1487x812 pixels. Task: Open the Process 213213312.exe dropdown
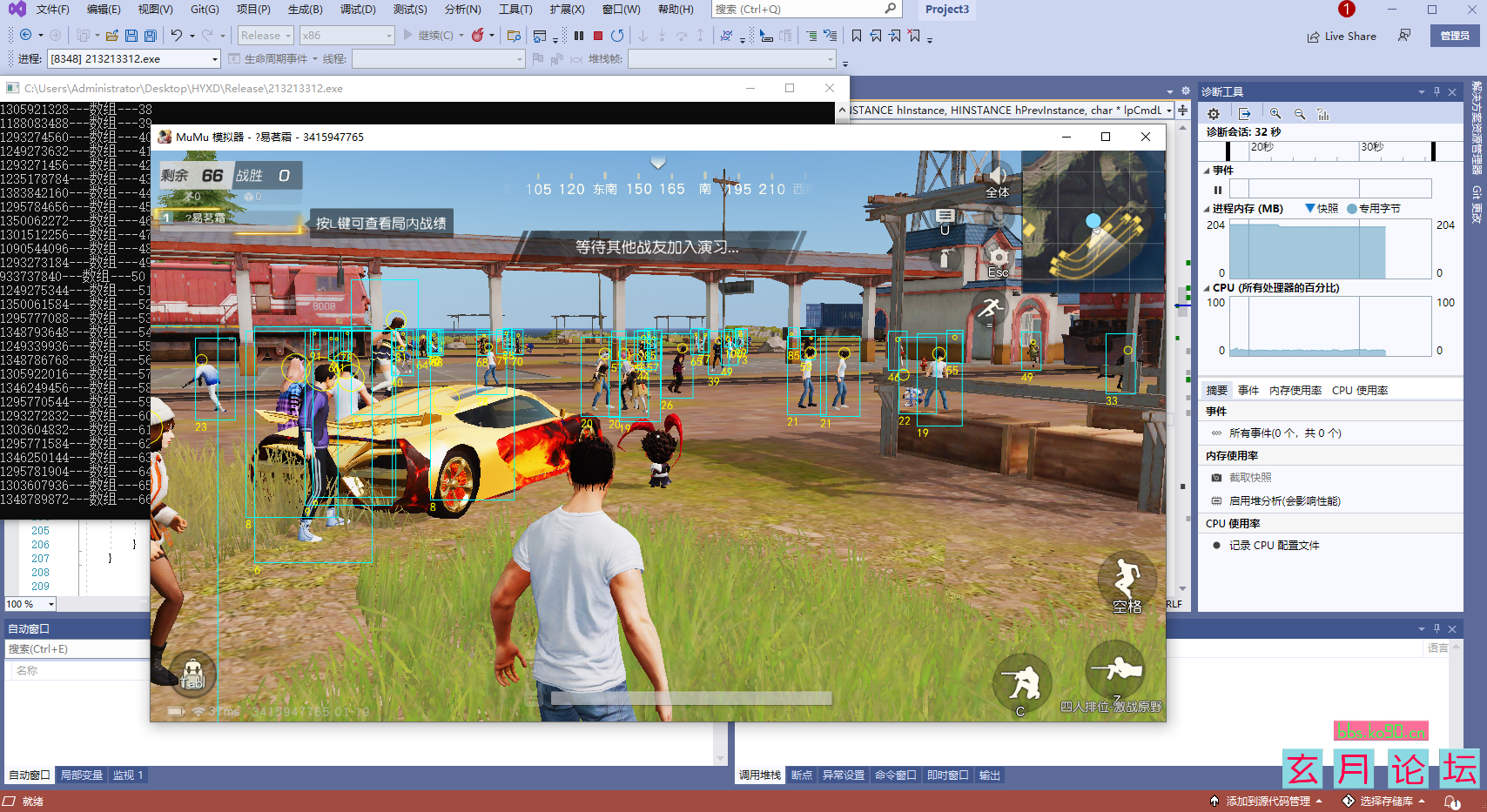click(x=134, y=59)
